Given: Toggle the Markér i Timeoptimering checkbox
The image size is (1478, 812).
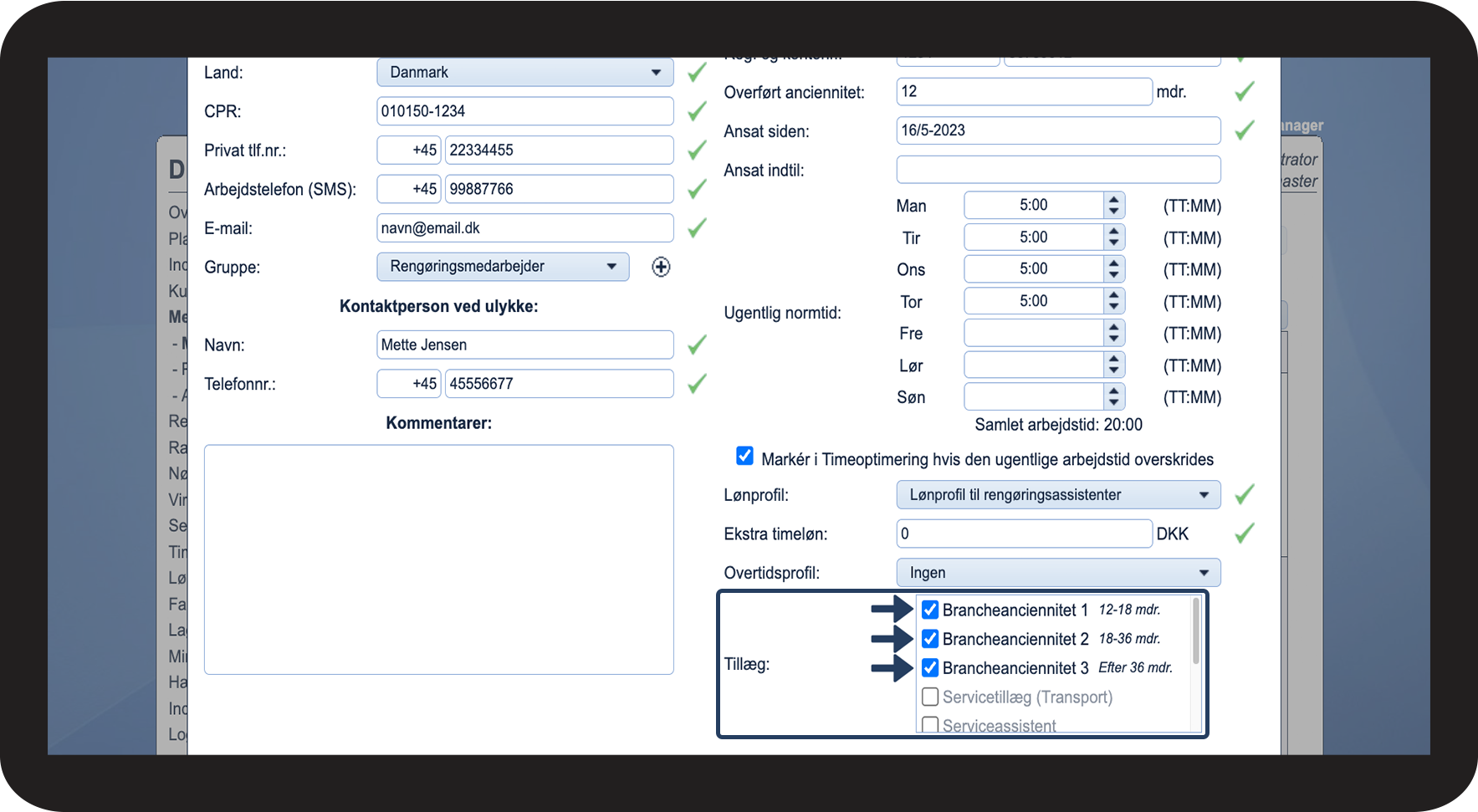Looking at the screenshot, I should click(744, 456).
